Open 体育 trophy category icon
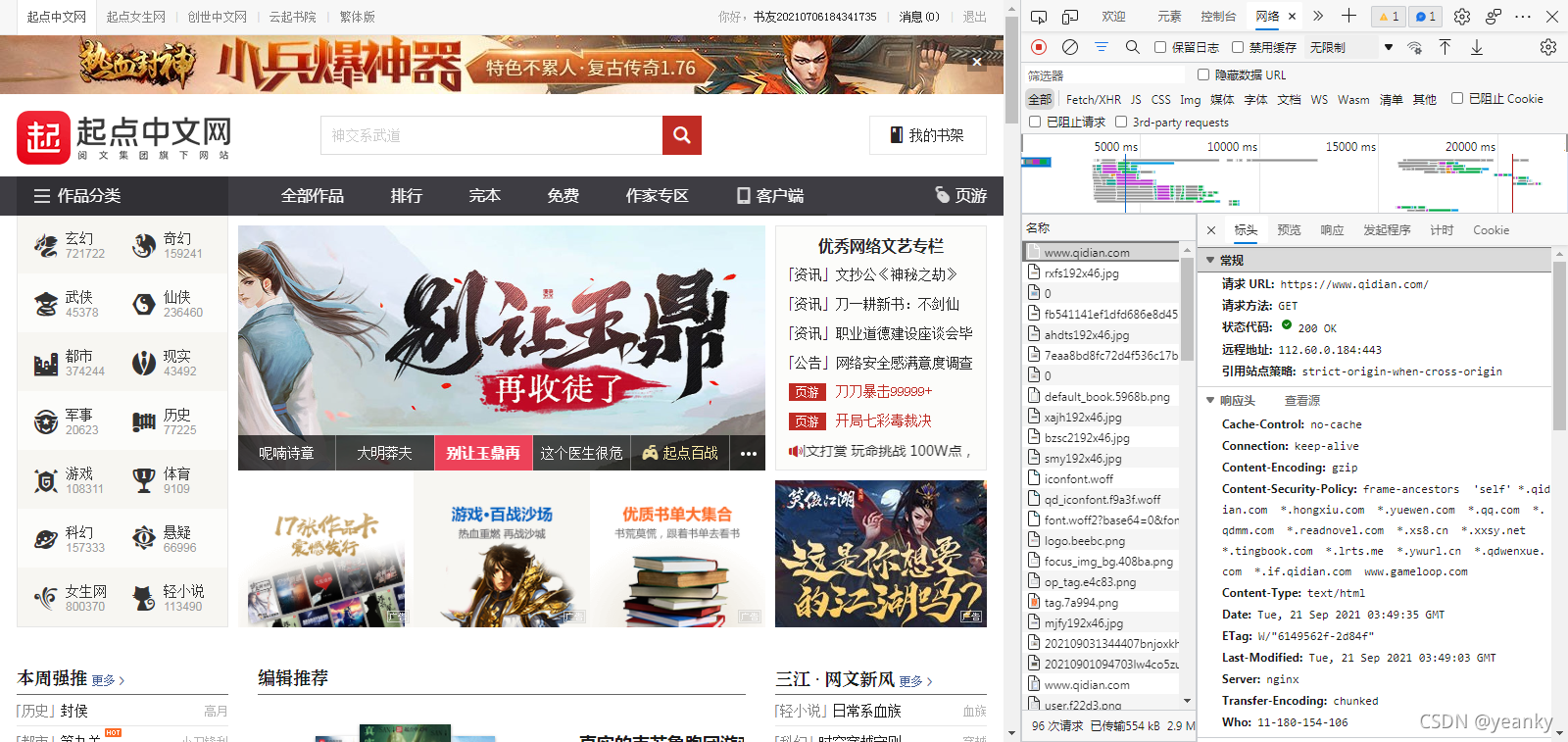The width and height of the screenshot is (1568, 742). point(144,480)
